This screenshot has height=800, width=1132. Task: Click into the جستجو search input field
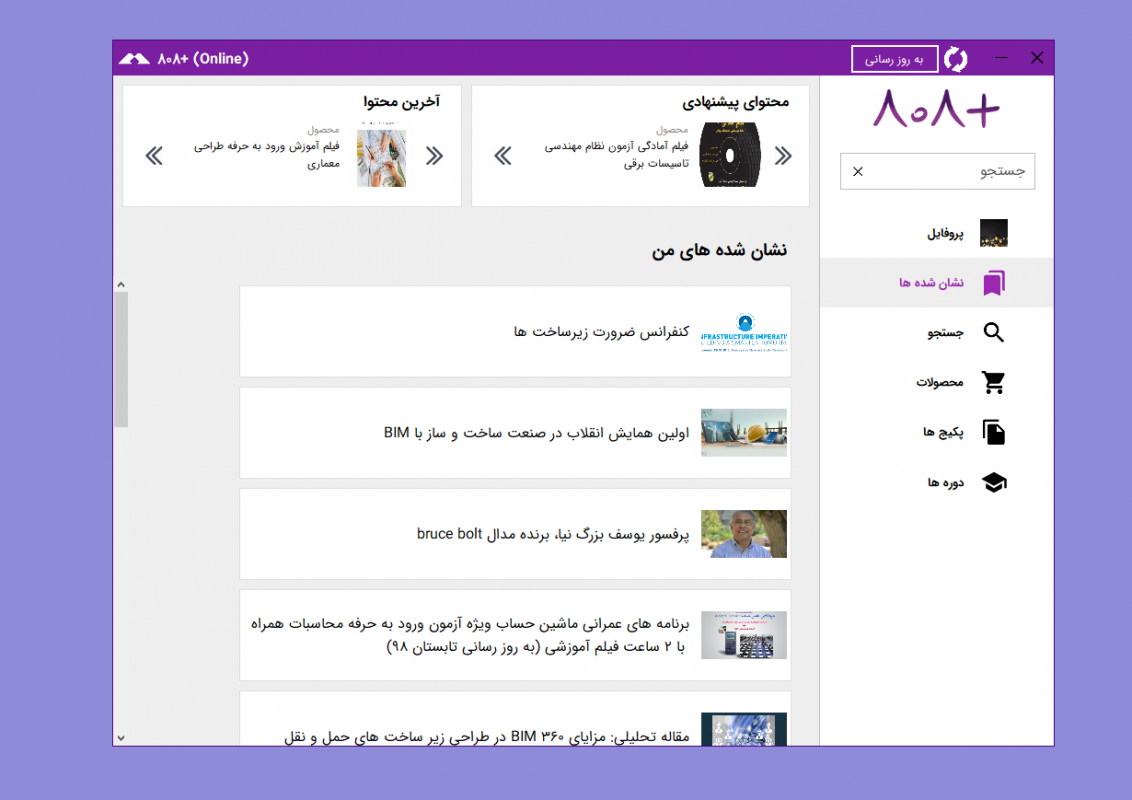click(x=937, y=171)
